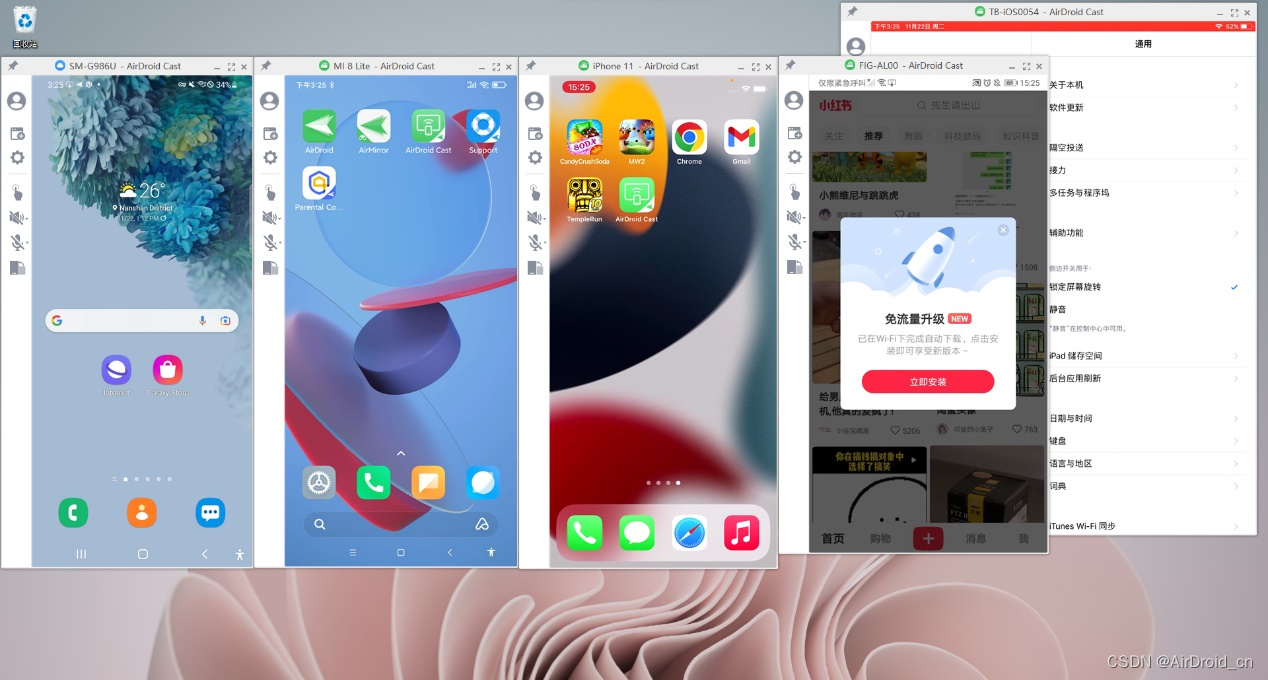Viewport: 1268px width, 680px height.
Task: Open Messages app in iPhone 11 dock
Action: (x=636, y=533)
